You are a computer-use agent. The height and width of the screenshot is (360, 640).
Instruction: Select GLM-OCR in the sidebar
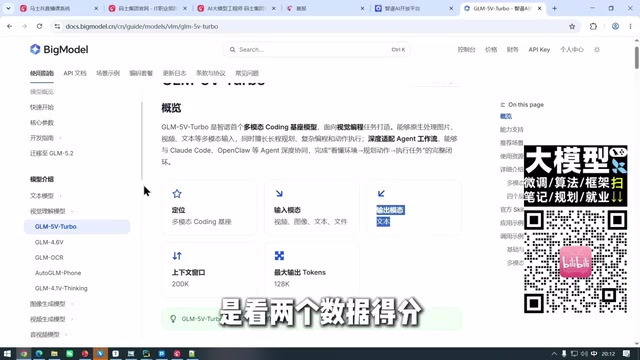point(49,258)
